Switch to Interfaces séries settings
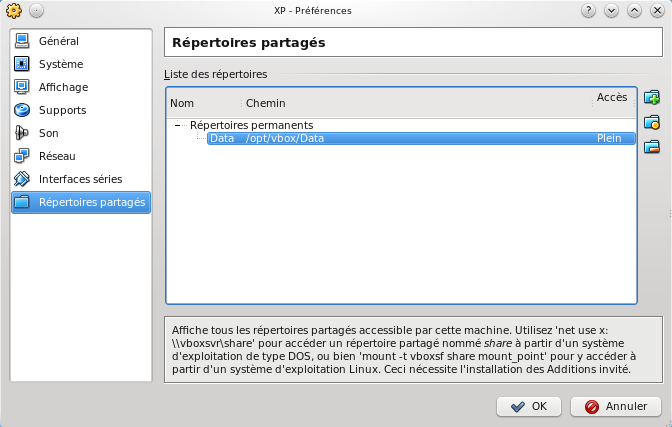The height and width of the screenshot is (427, 672). coord(80,179)
